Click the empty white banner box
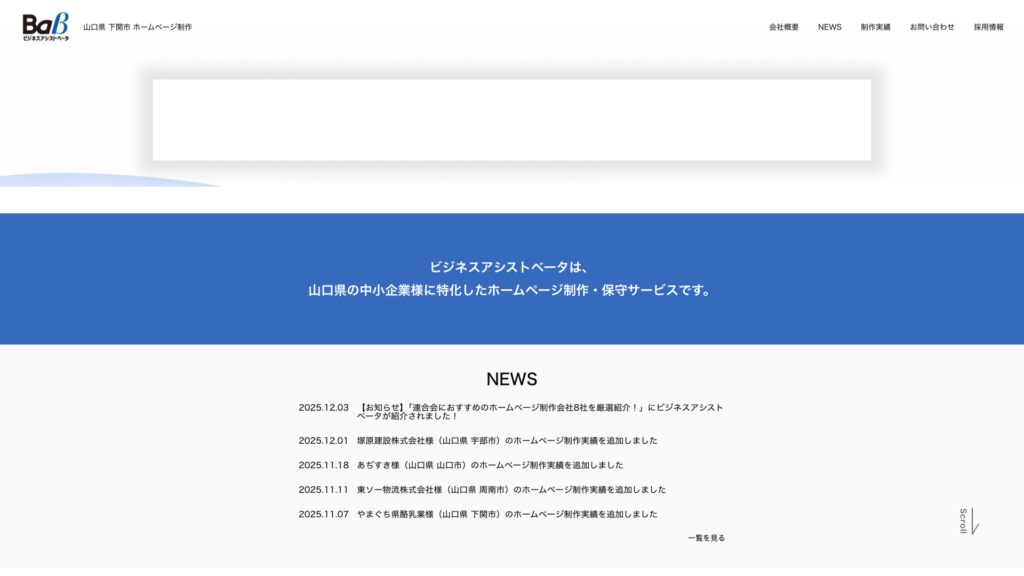The width and height of the screenshot is (1024, 576). tap(511, 120)
